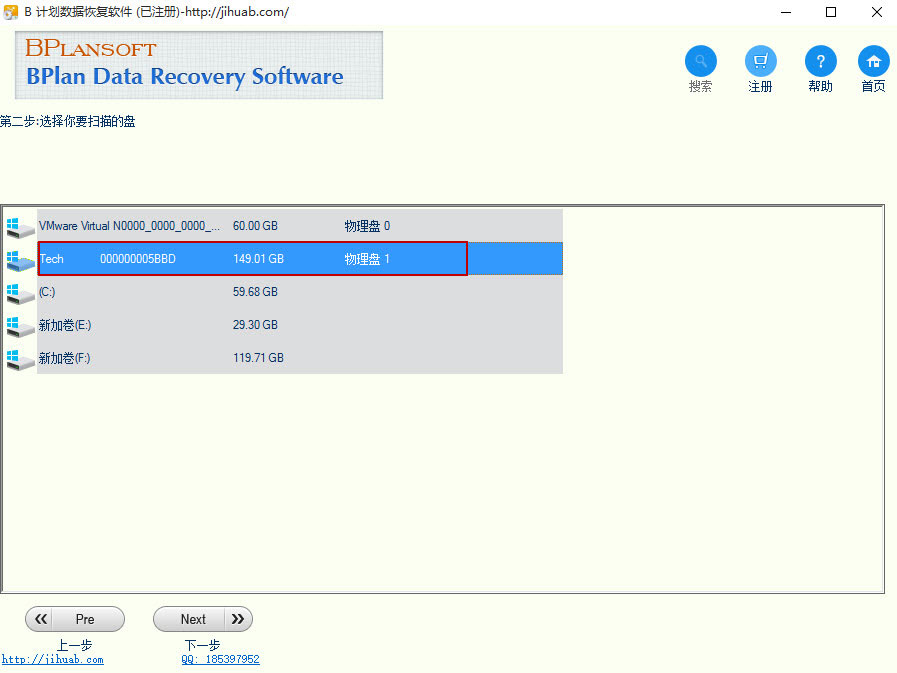The height and width of the screenshot is (673, 897).
Task: Open the Register shopping cart icon
Action: point(760,61)
